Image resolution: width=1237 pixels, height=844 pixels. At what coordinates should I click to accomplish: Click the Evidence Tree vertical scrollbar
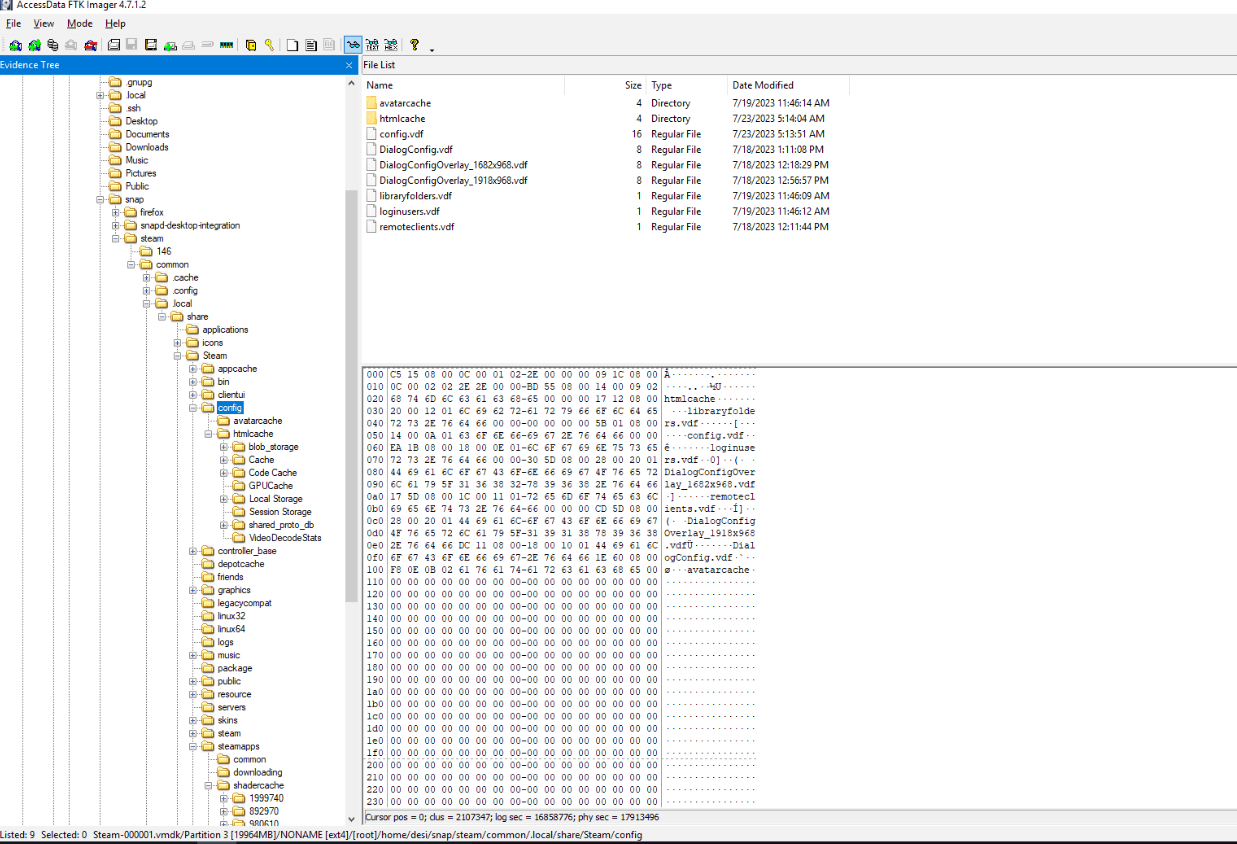(351, 395)
